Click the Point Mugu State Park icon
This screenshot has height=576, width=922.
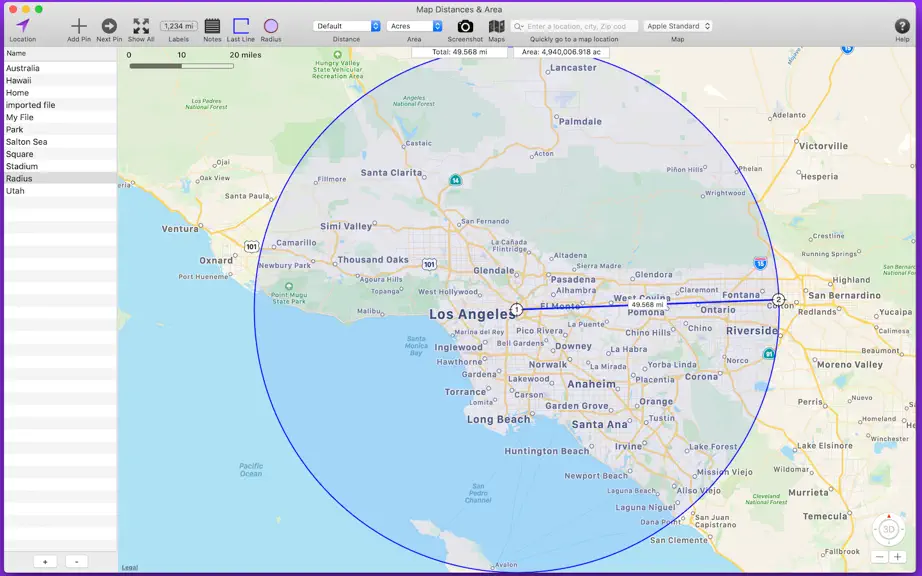point(288,287)
